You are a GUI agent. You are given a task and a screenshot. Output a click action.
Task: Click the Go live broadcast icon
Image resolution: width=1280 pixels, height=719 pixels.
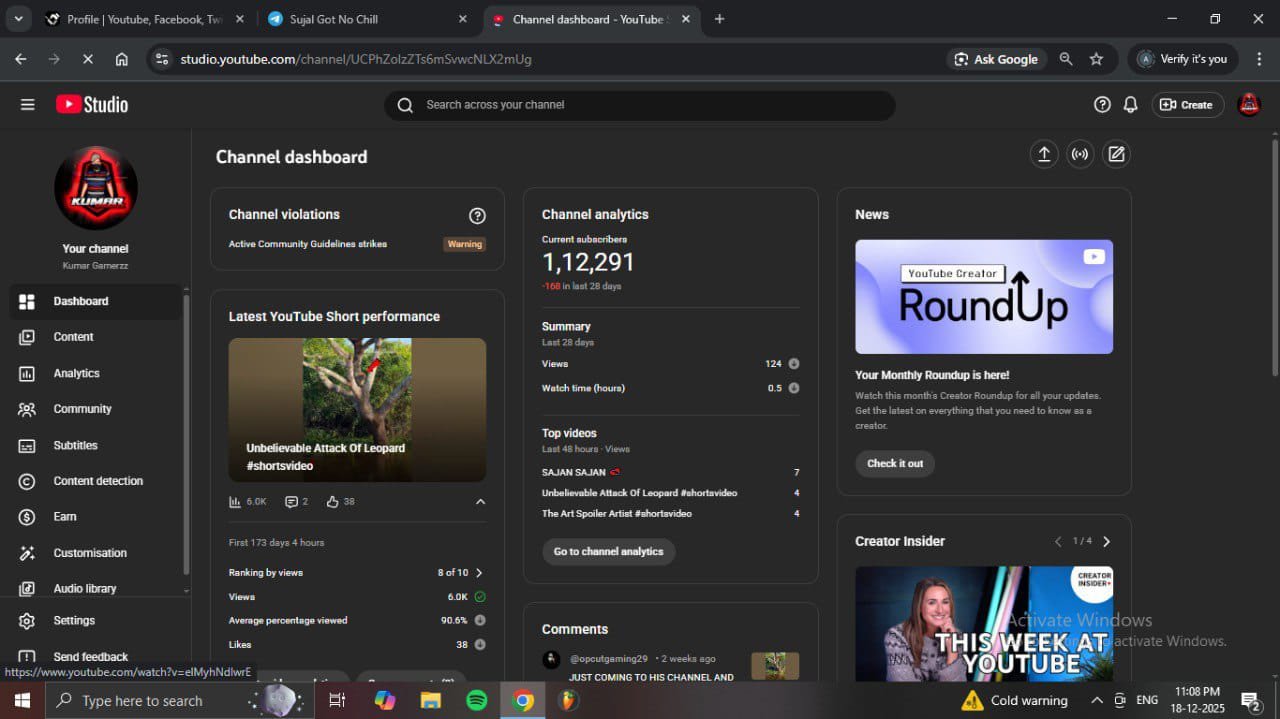pos(1080,154)
